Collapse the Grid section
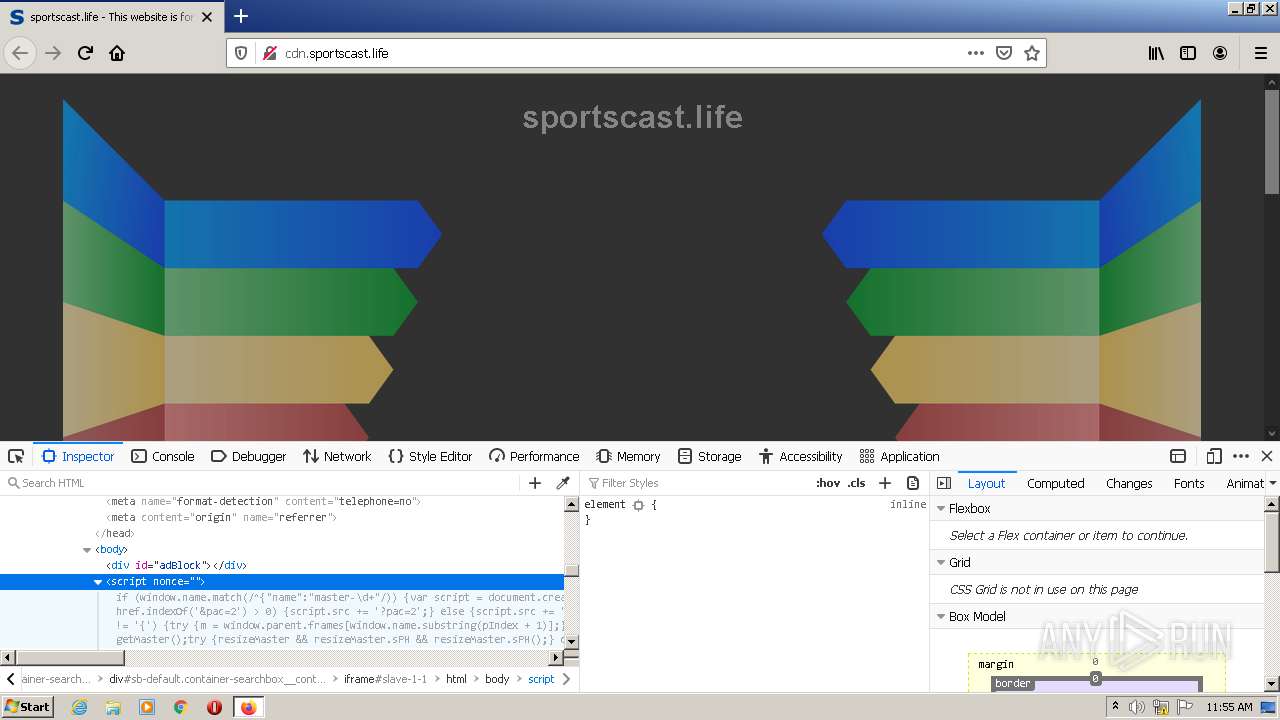The image size is (1280, 720). pos(941,562)
